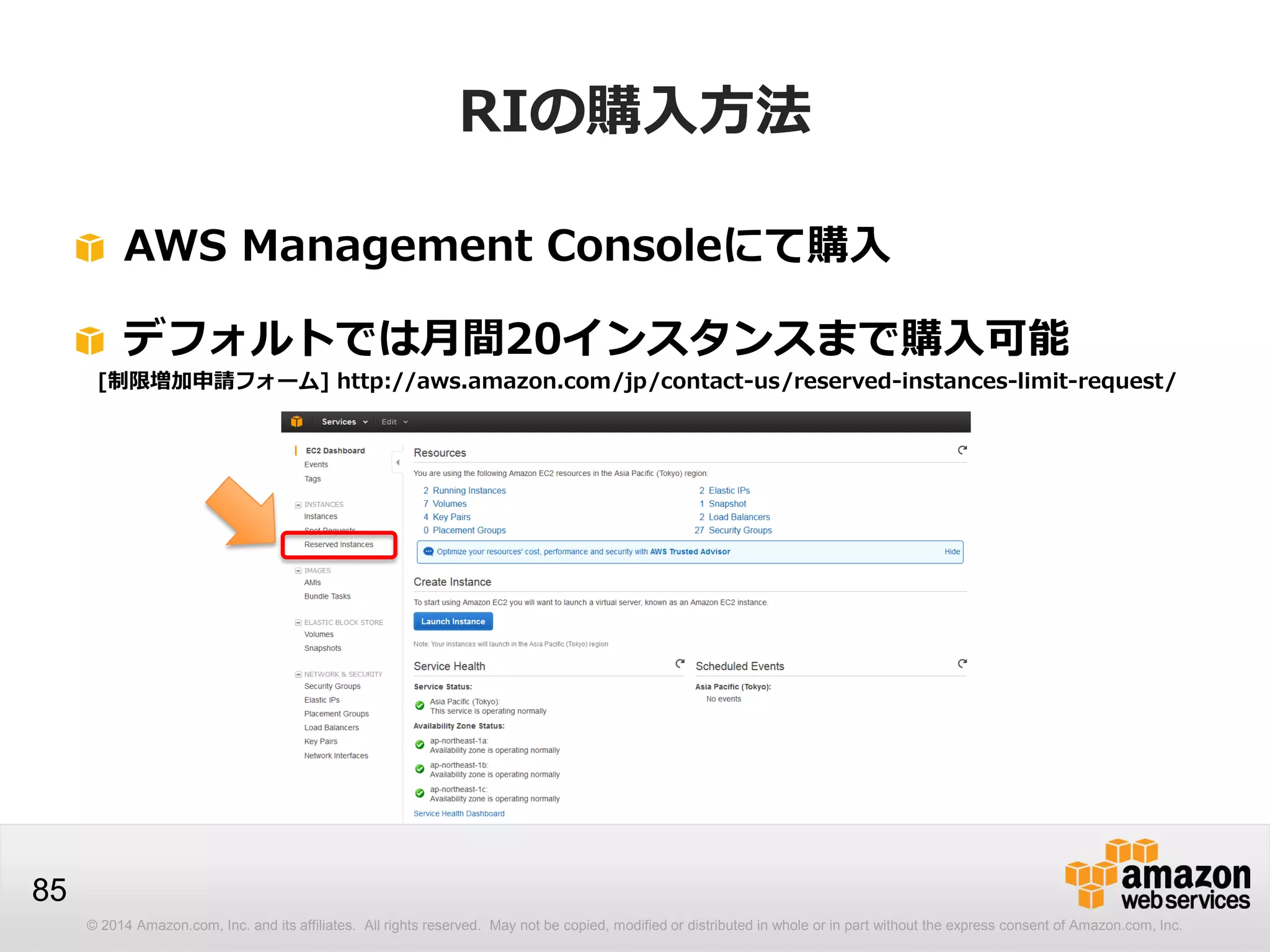Screen dimensions: 1270x952
Task: Click the 'No events' text under Scheduled Events
Action: [x=724, y=699]
